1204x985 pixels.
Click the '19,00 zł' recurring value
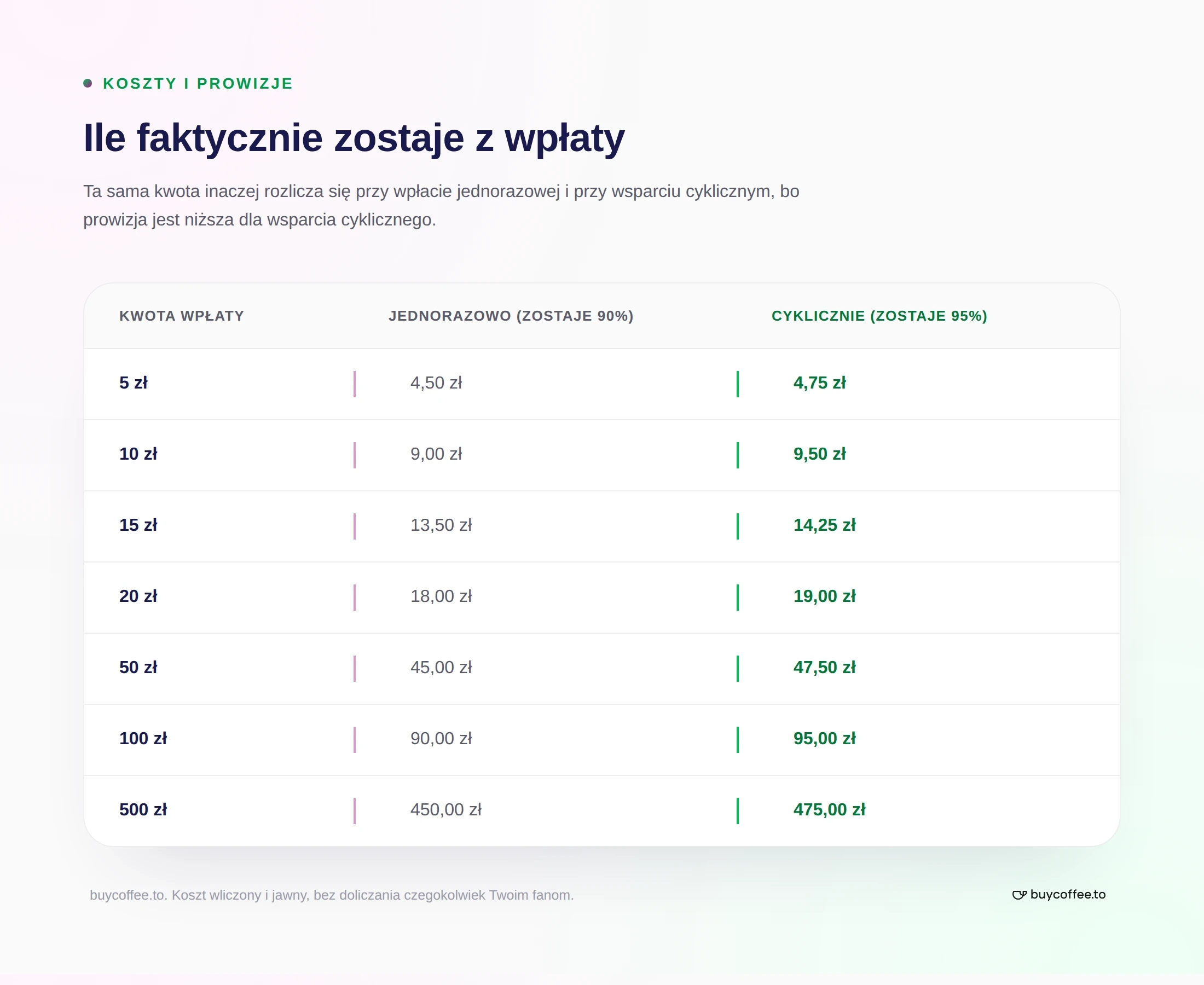(x=824, y=596)
